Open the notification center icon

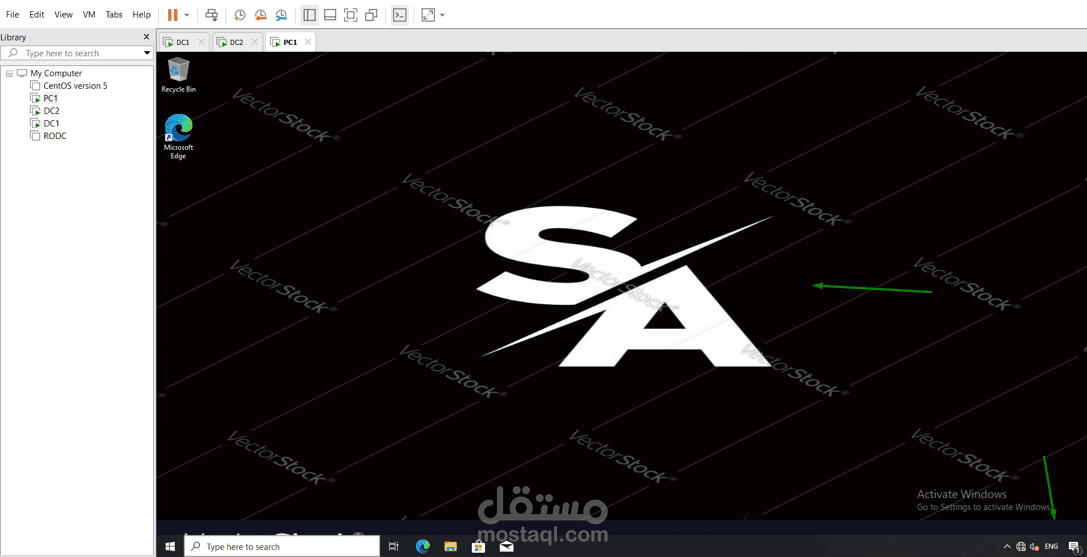(1073, 547)
